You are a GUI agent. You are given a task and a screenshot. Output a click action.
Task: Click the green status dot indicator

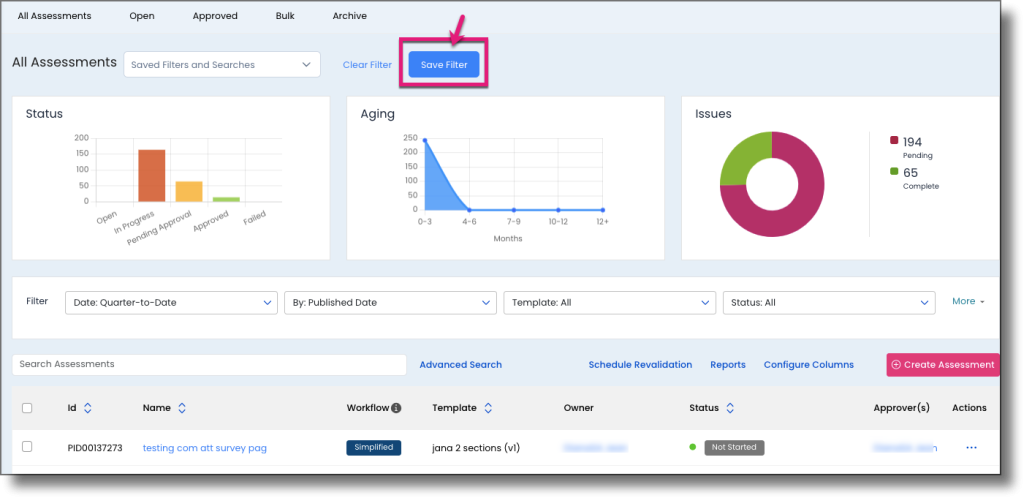pos(693,447)
